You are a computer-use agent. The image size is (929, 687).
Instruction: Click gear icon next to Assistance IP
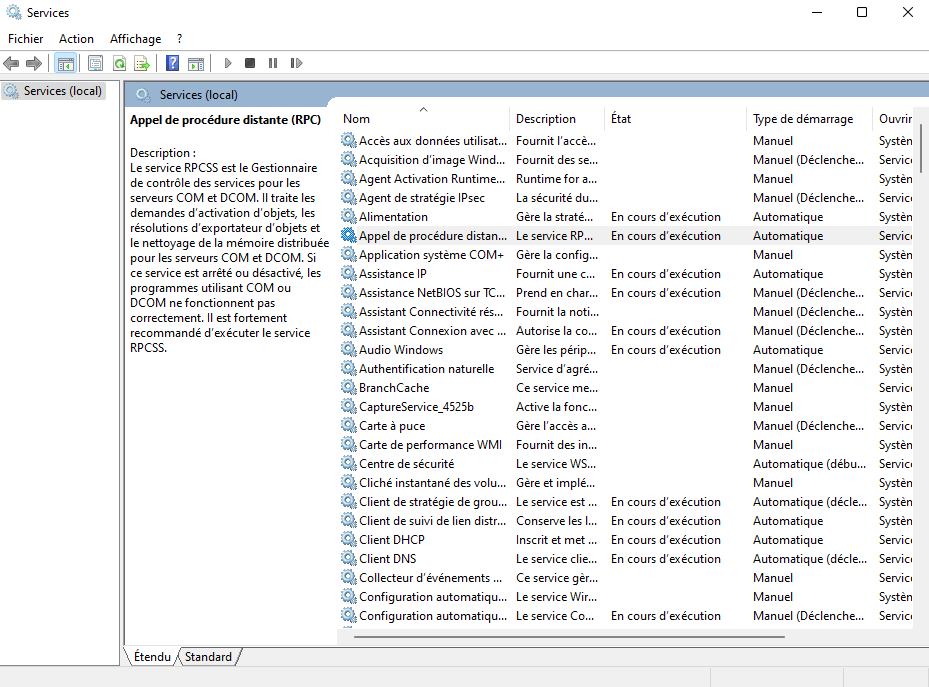[349, 273]
